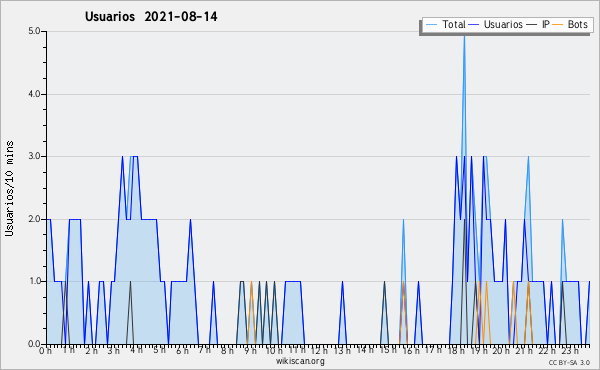This screenshot has height=370, width=600.
Task: Click the 'wikiscan.org' caption
Action: [300, 361]
